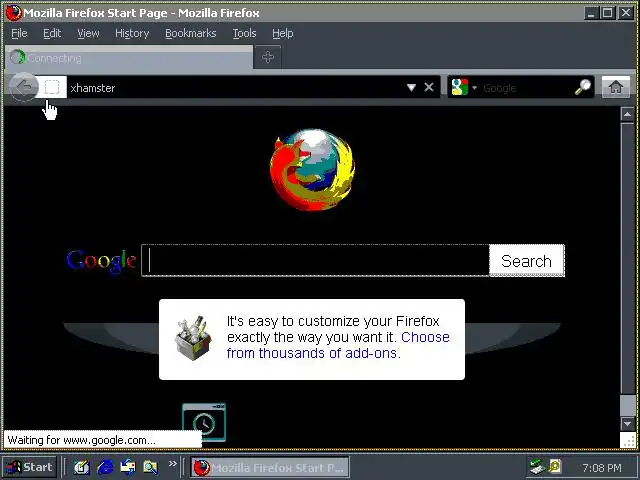Viewport: 640px width, 480px height.
Task: Click Show Desktop quick launch icon
Action: (x=81, y=467)
